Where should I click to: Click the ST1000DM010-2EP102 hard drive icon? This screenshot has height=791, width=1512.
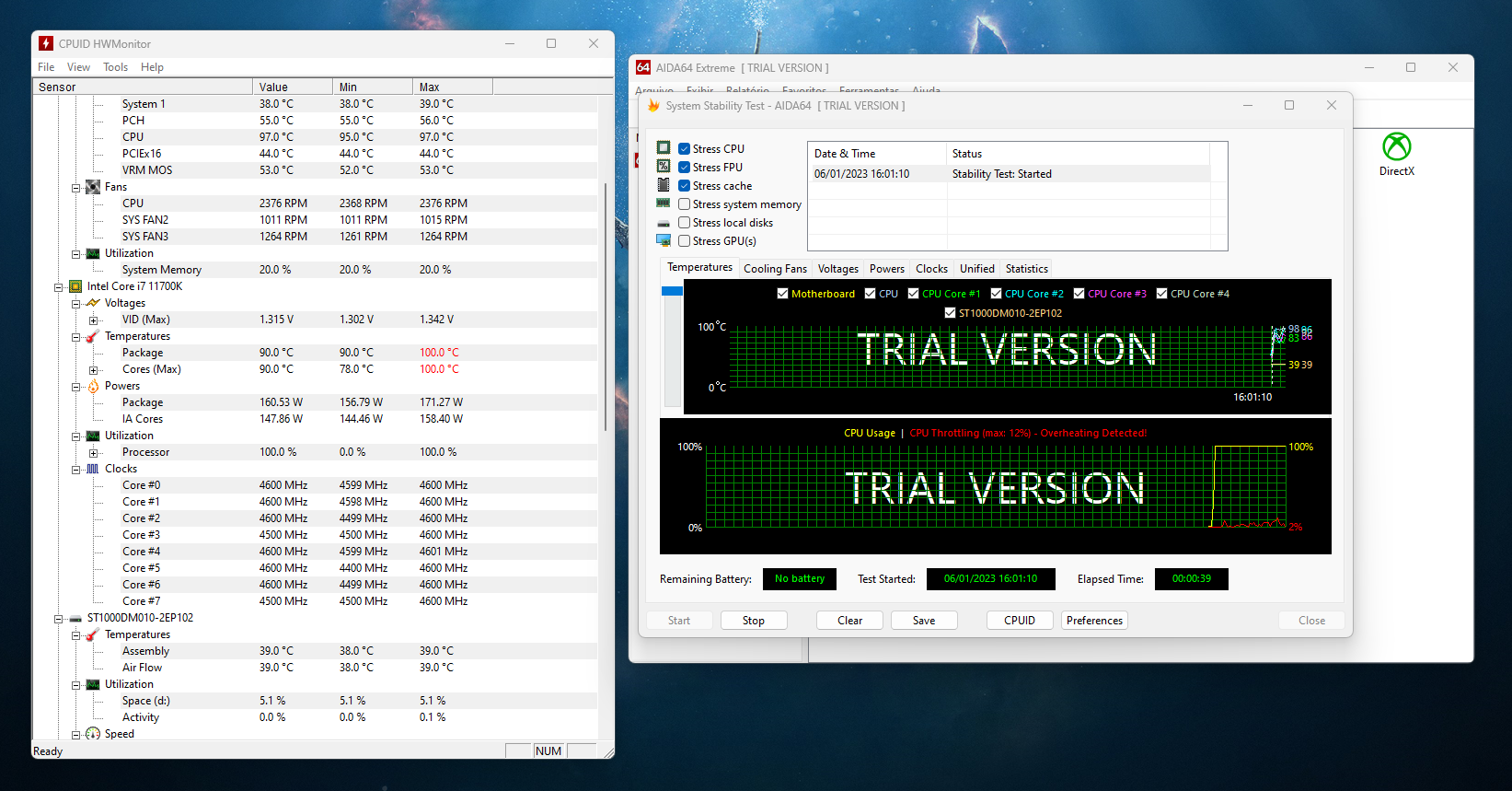(x=75, y=619)
